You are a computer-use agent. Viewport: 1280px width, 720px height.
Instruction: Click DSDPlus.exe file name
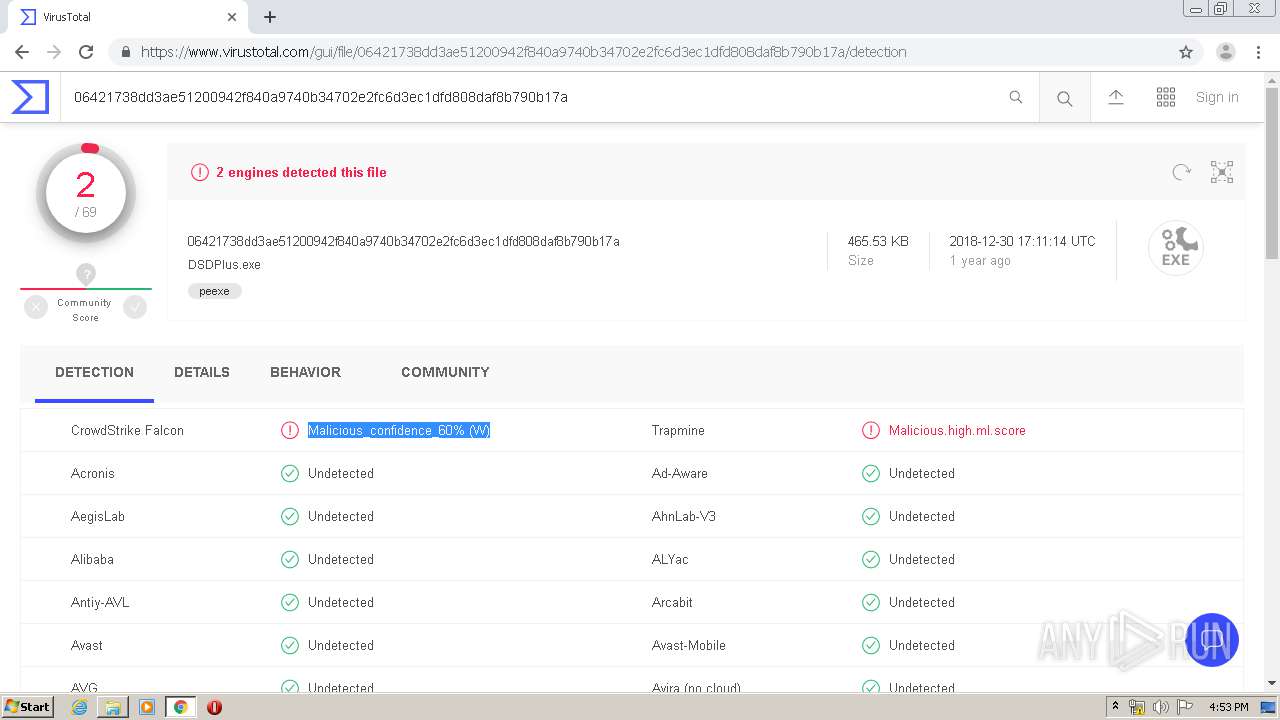(x=224, y=265)
